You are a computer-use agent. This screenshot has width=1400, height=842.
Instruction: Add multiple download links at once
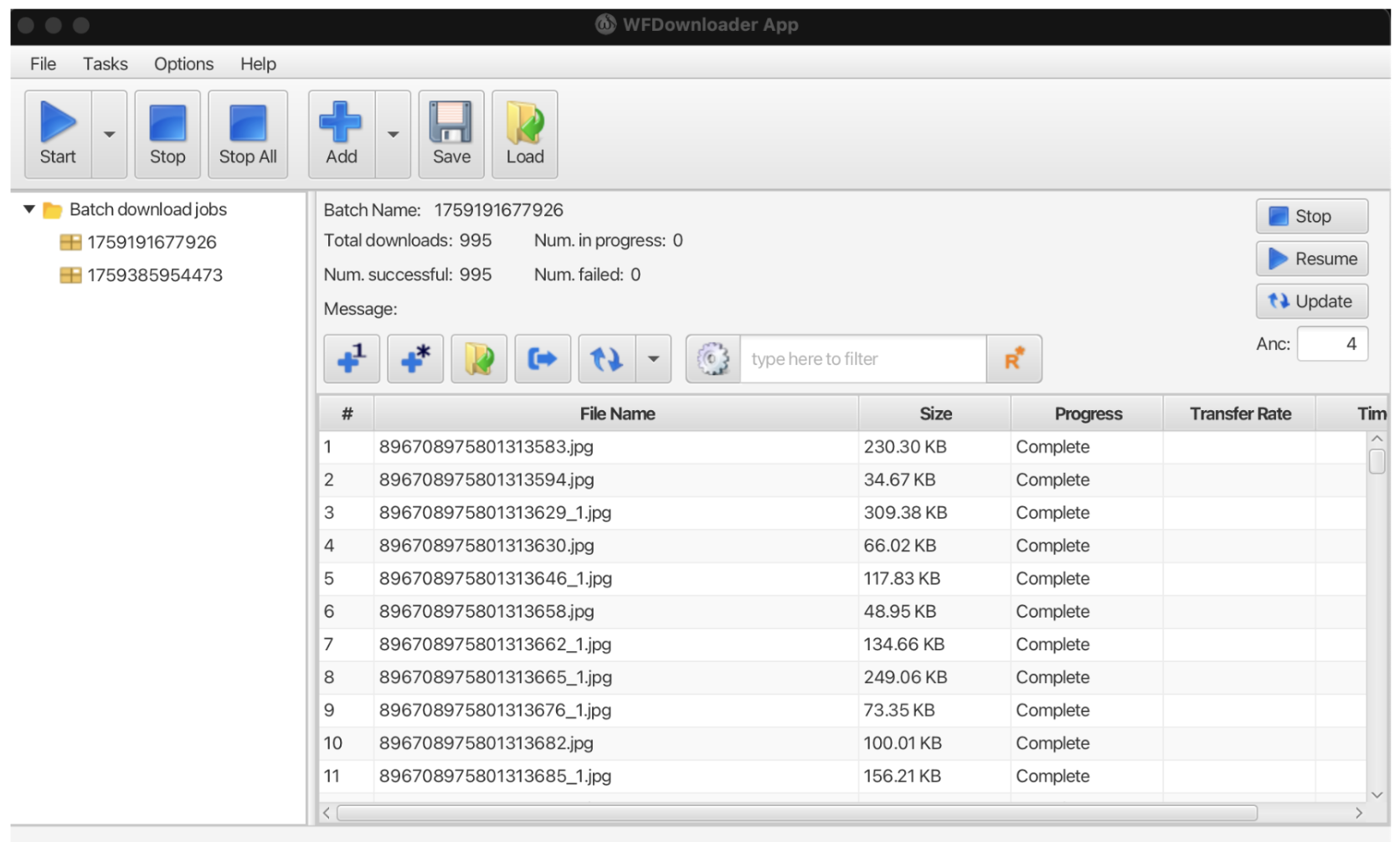pos(414,358)
